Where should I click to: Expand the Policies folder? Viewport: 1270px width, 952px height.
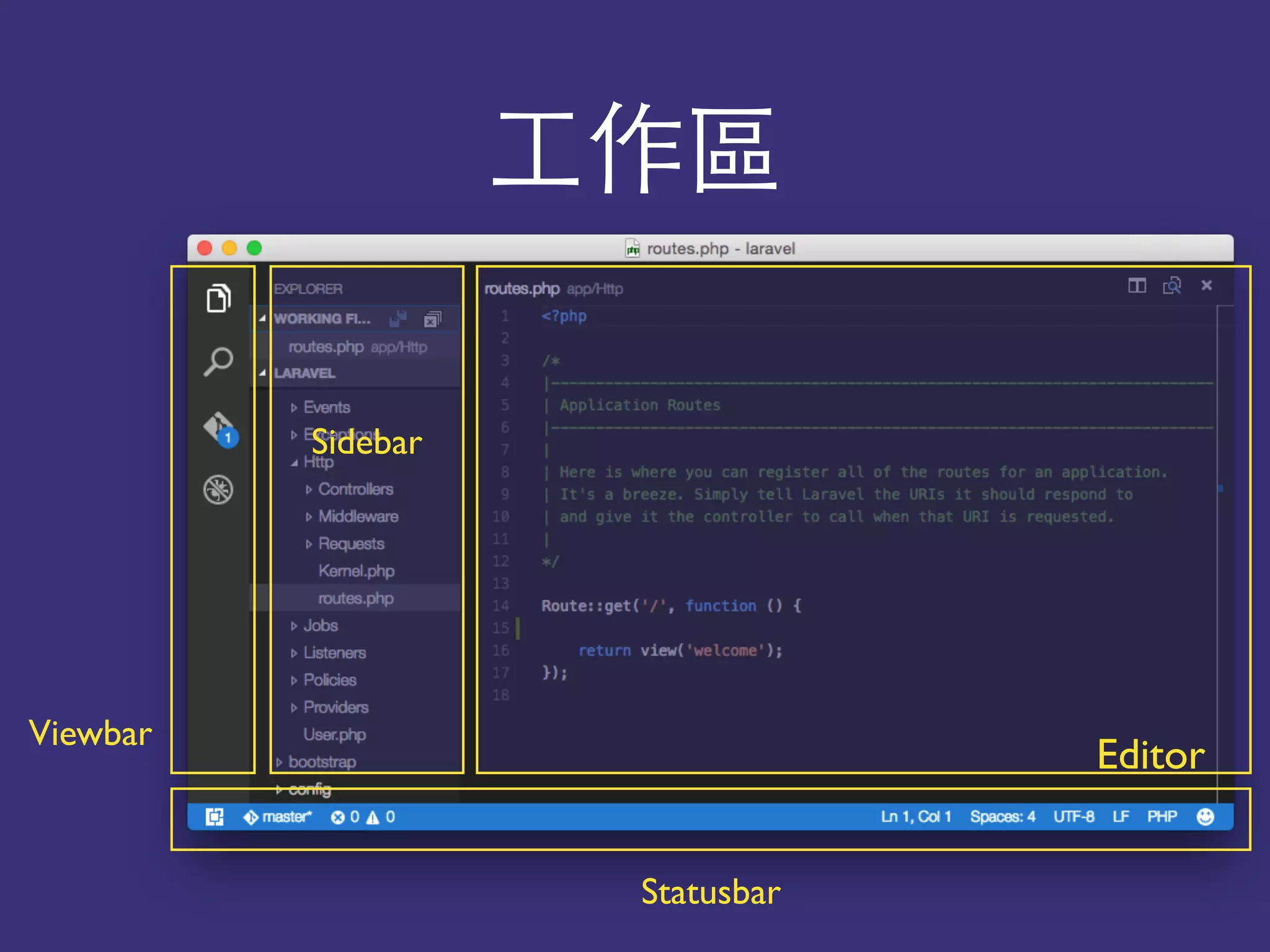tap(294, 681)
